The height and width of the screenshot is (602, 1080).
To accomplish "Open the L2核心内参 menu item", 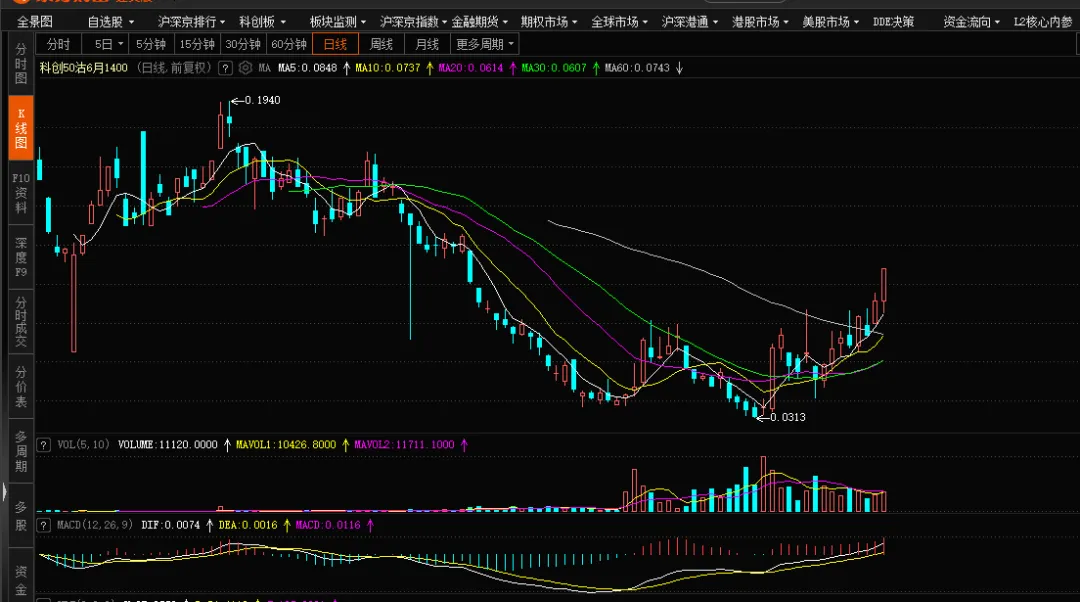I will (x=1043, y=22).
